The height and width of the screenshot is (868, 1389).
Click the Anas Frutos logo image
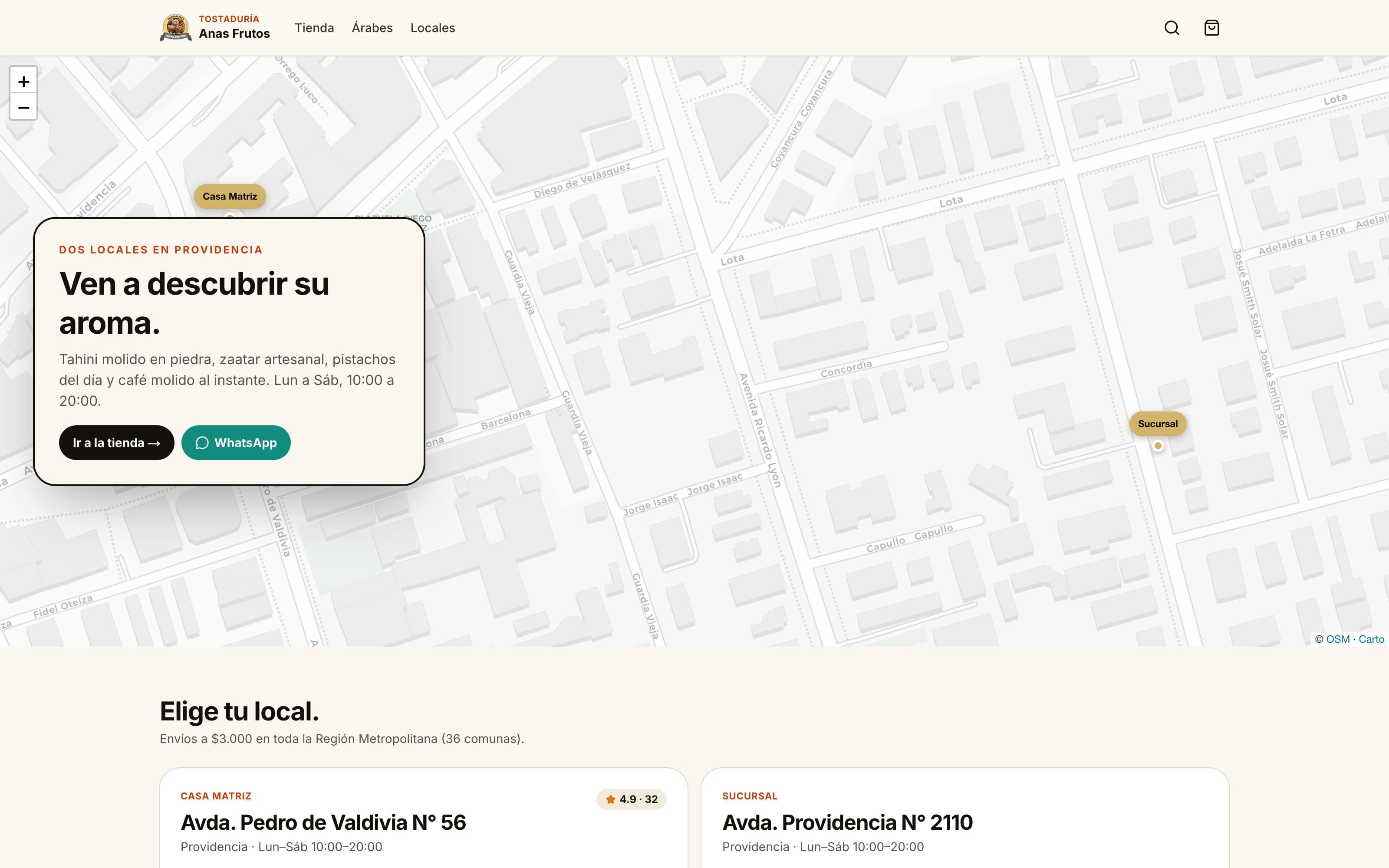click(x=176, y=27)
